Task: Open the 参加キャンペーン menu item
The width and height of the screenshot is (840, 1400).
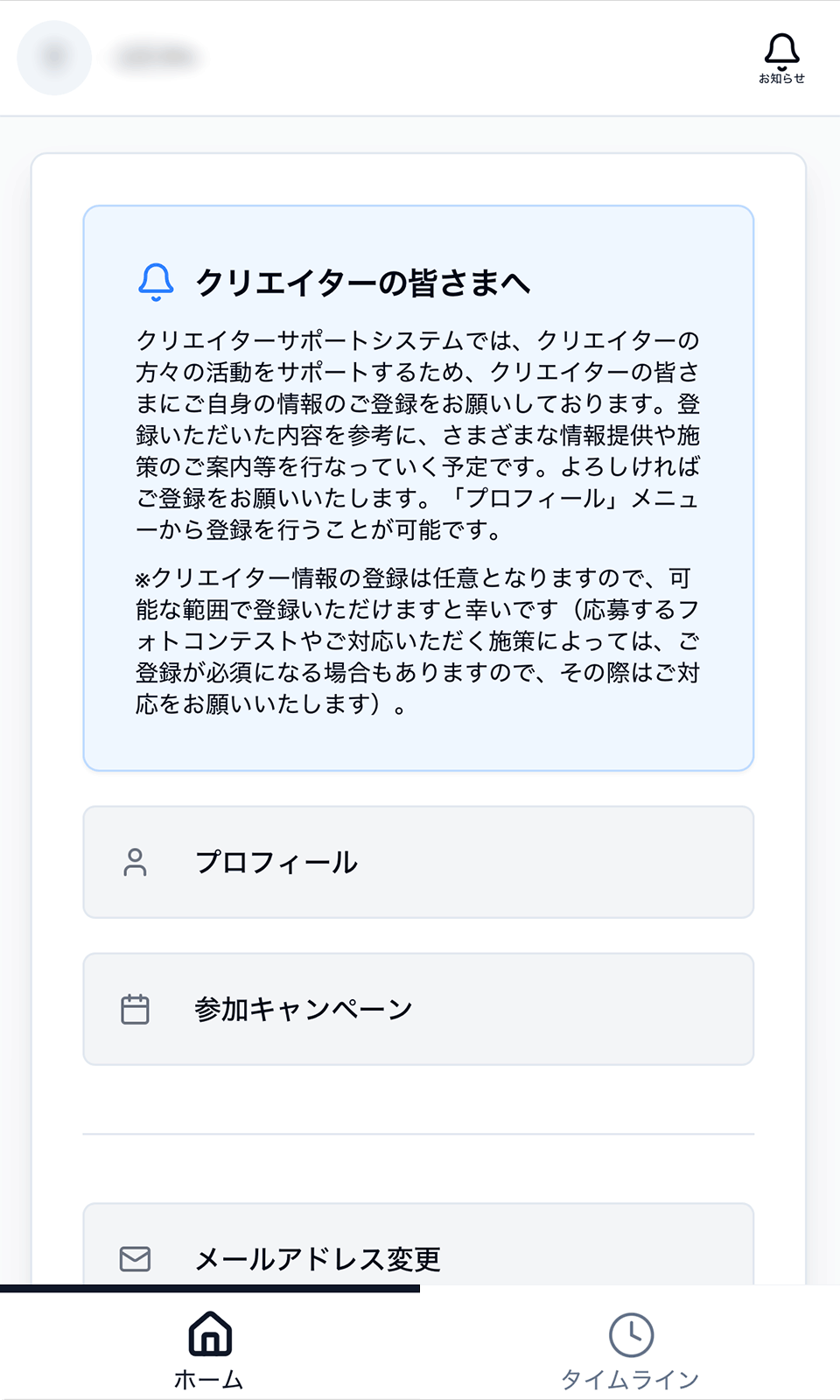Action: [x=418, y=1009]
